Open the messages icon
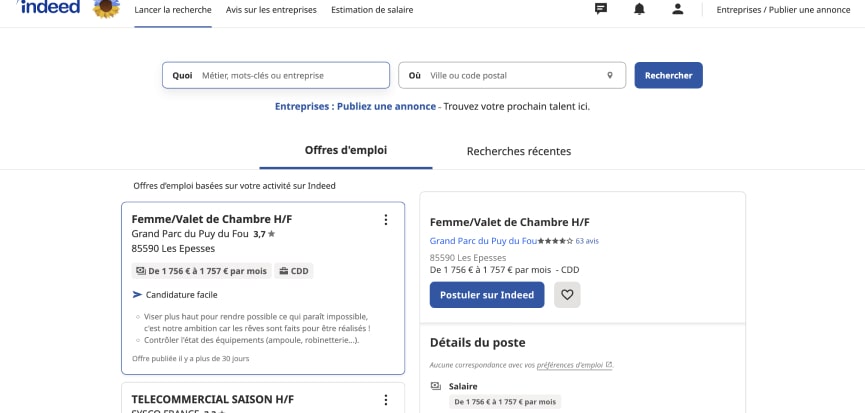 tap(601, 9)
